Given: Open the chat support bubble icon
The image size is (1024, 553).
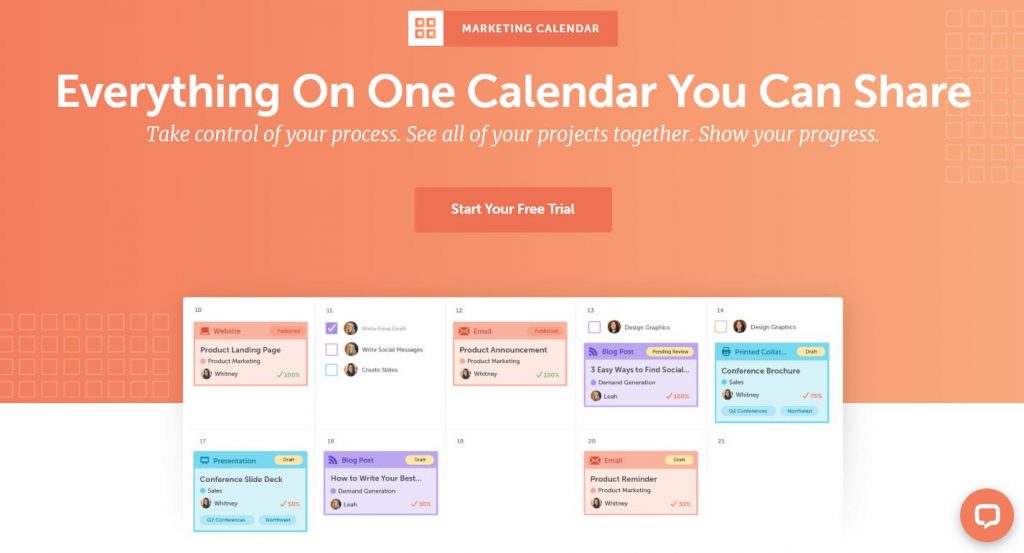Looking at the screenshot, I should pos(987,515).
